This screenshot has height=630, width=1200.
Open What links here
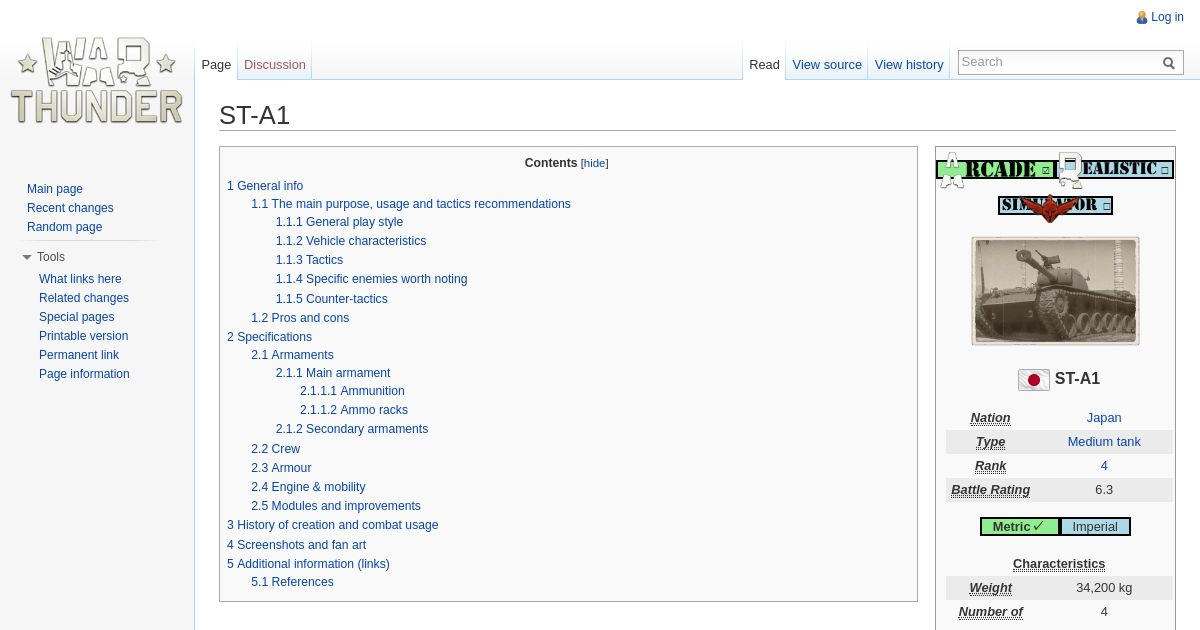coord(80,279)
